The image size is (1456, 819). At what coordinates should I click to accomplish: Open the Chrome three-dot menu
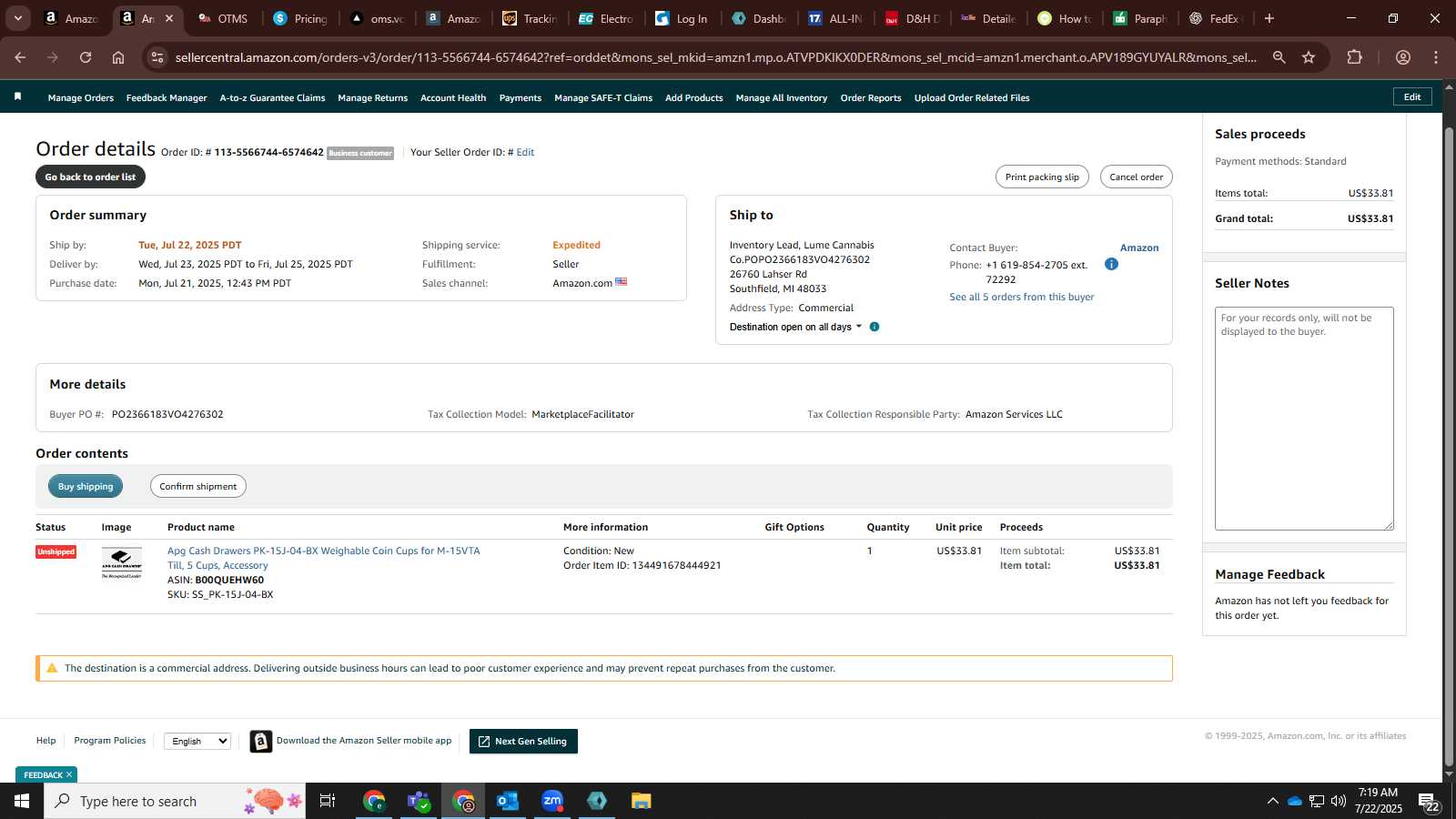point(1436,57)
